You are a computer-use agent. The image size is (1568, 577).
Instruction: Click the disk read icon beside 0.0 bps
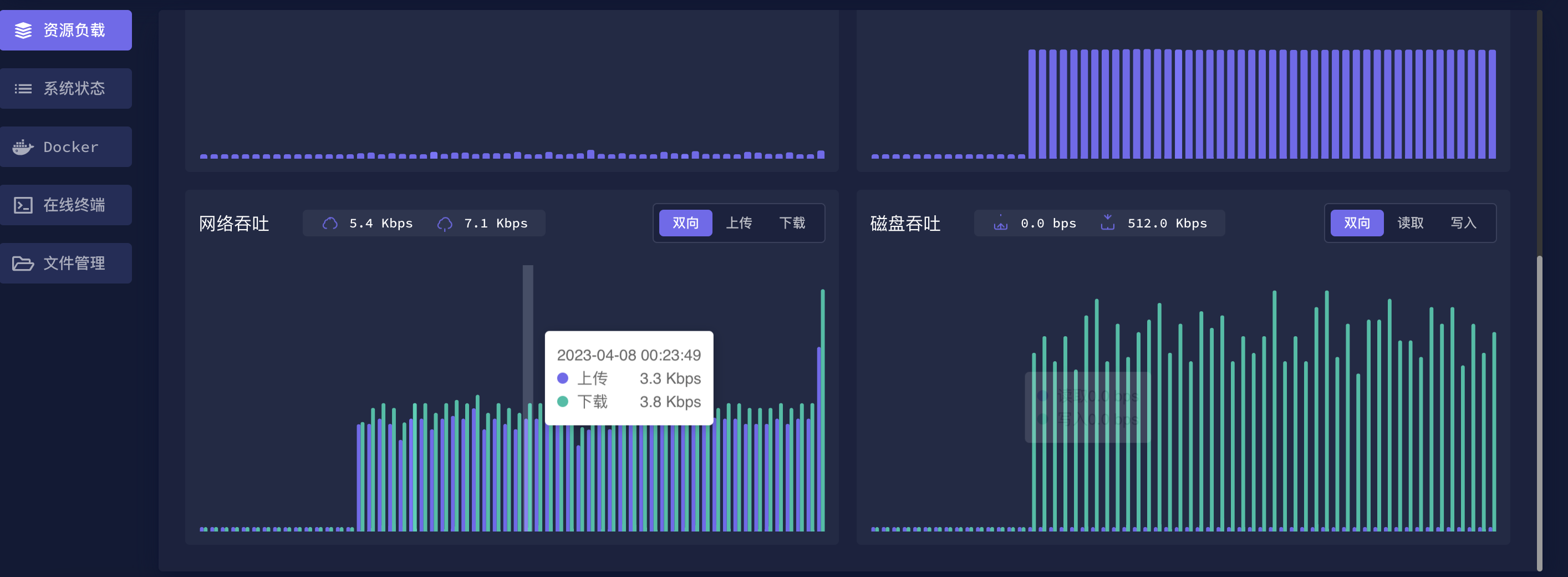(1001, 224)
